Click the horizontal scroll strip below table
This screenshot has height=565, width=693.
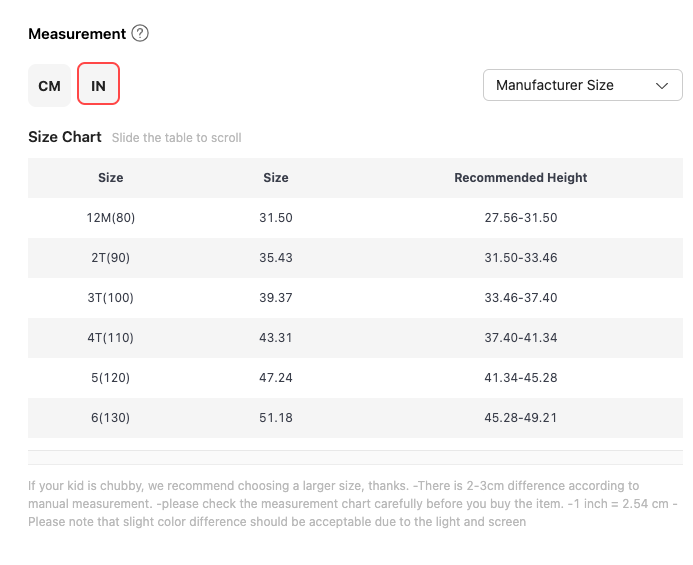coord(355,457)
